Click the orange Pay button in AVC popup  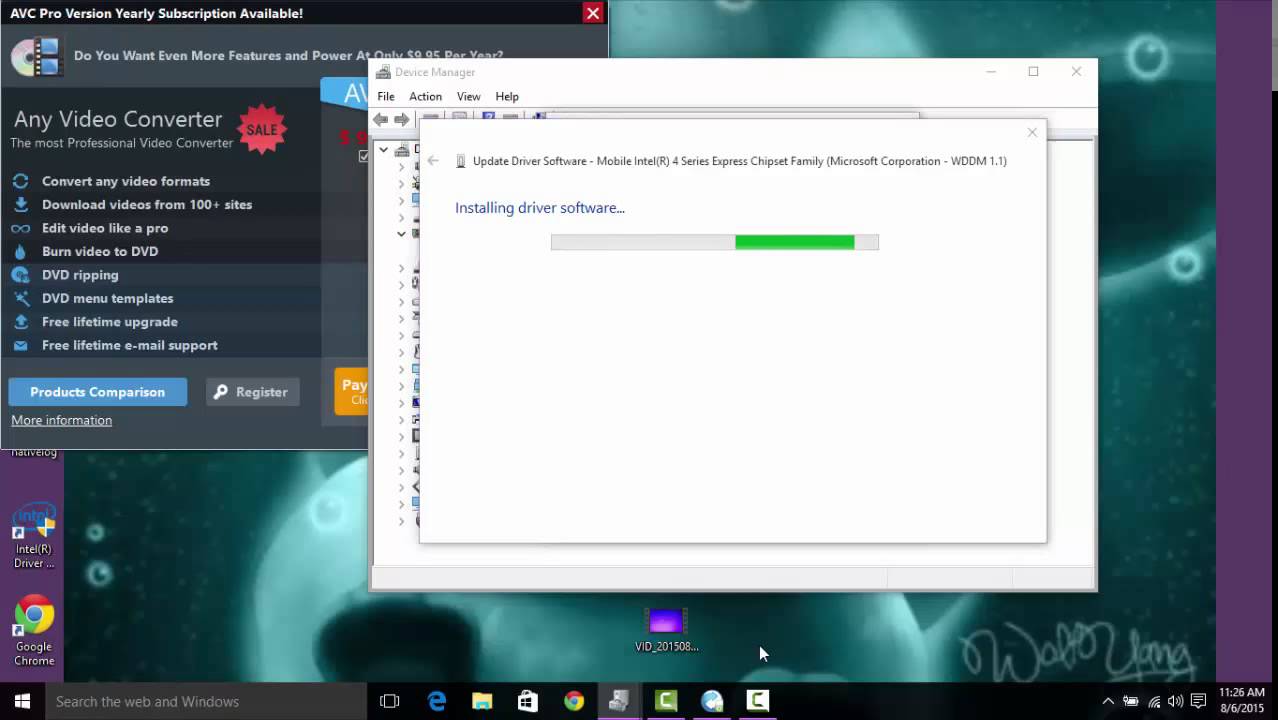(351, 391)
